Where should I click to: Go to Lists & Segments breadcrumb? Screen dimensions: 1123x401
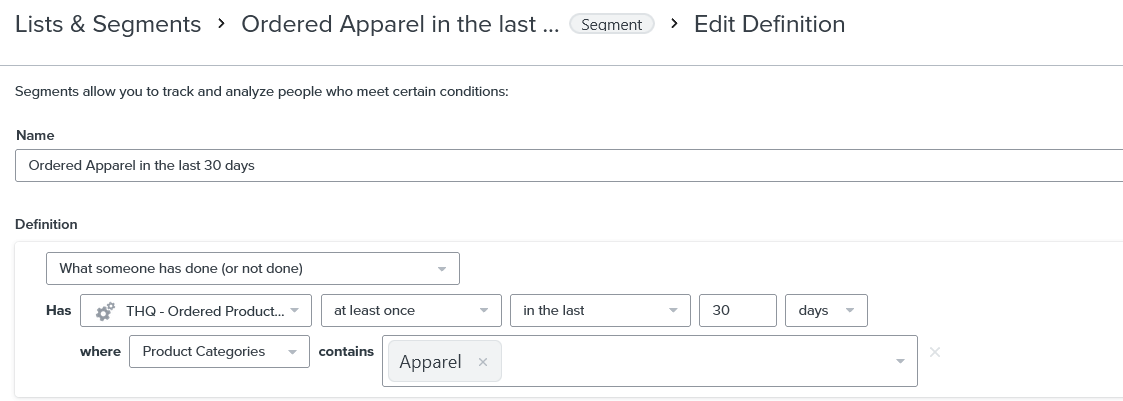[108, 24]
